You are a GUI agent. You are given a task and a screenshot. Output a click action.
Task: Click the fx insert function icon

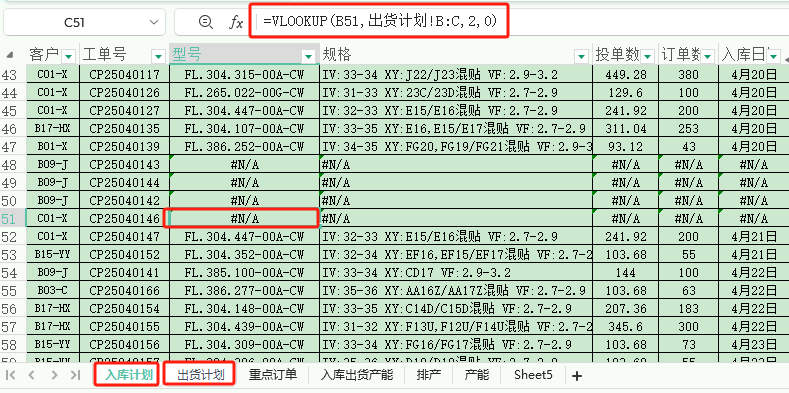pyautogui.click(x=236, y=22)
